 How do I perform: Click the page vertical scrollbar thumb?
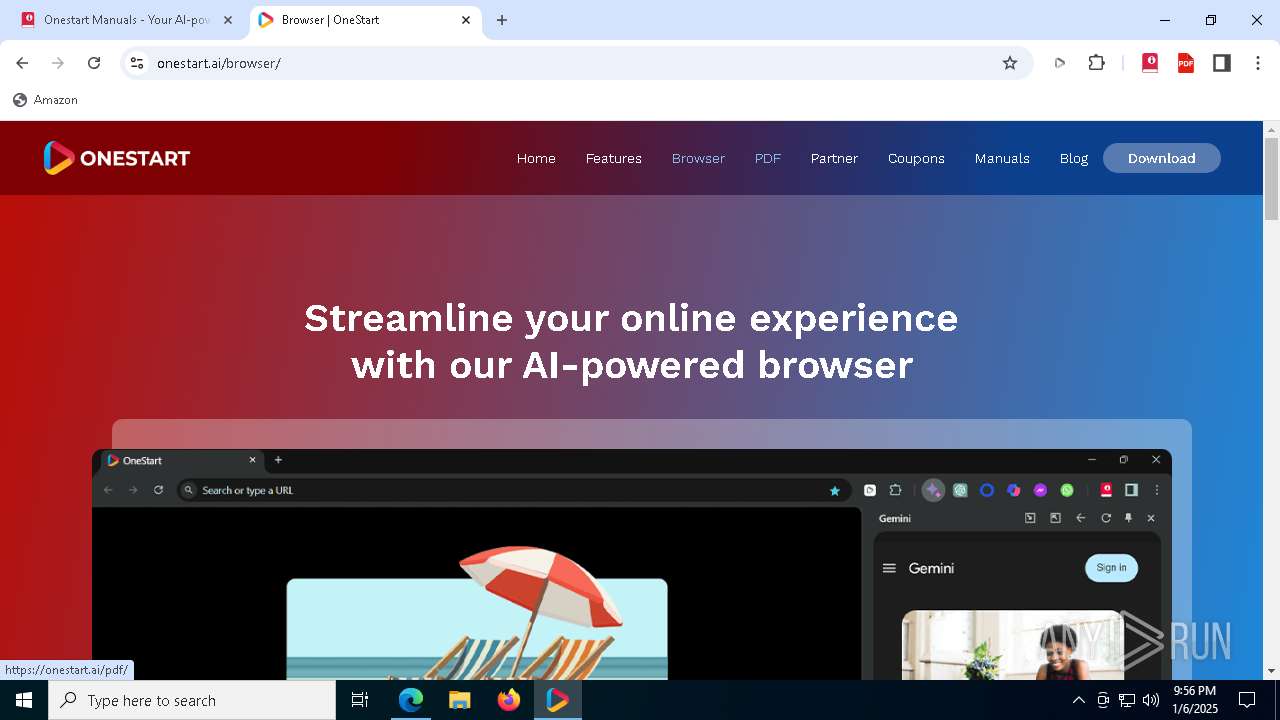tap(1272, 180)
